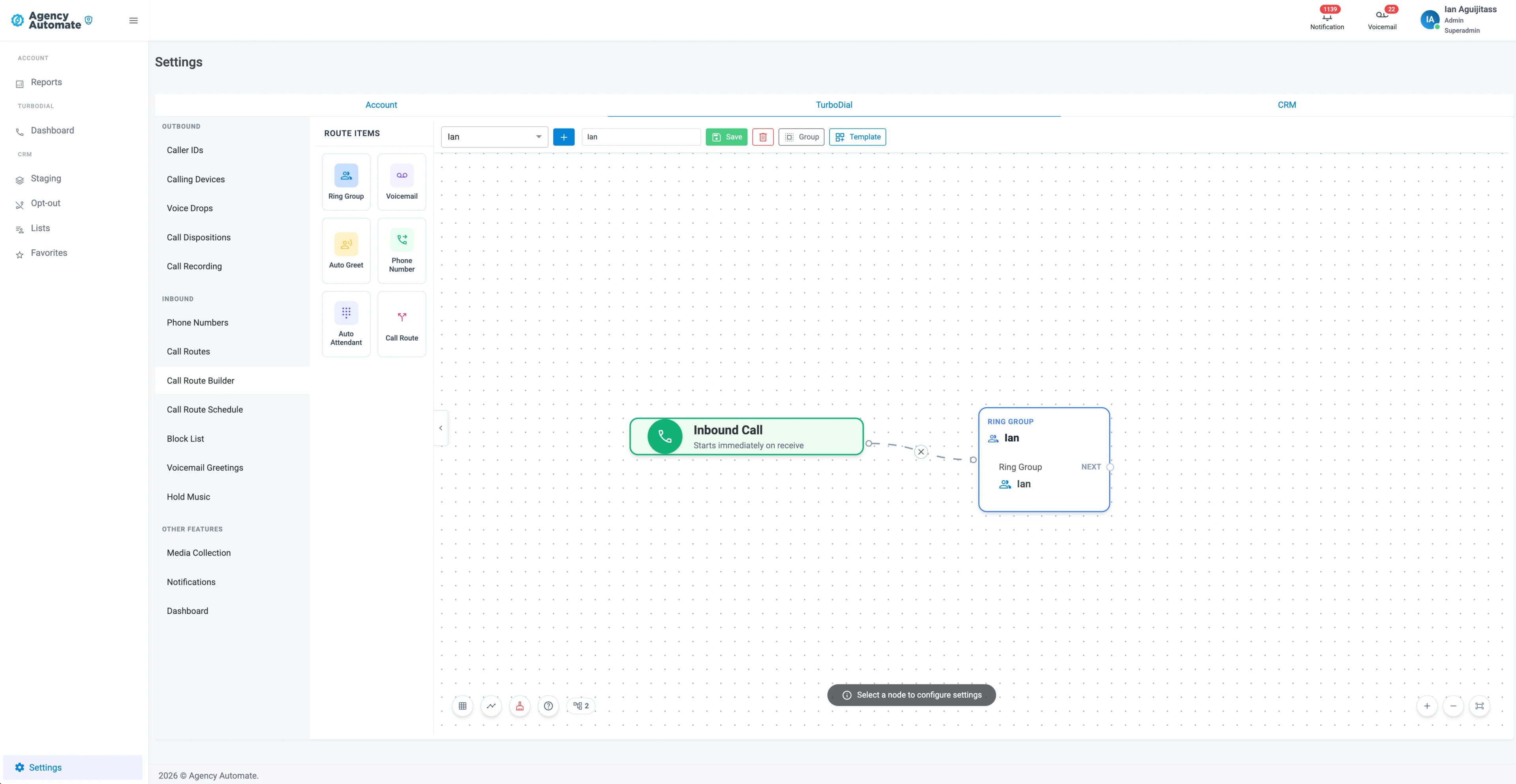Open the Notification bell with 1139 badge
The height and width of the screenshot is (784, 1516).
click(1327, 19)
